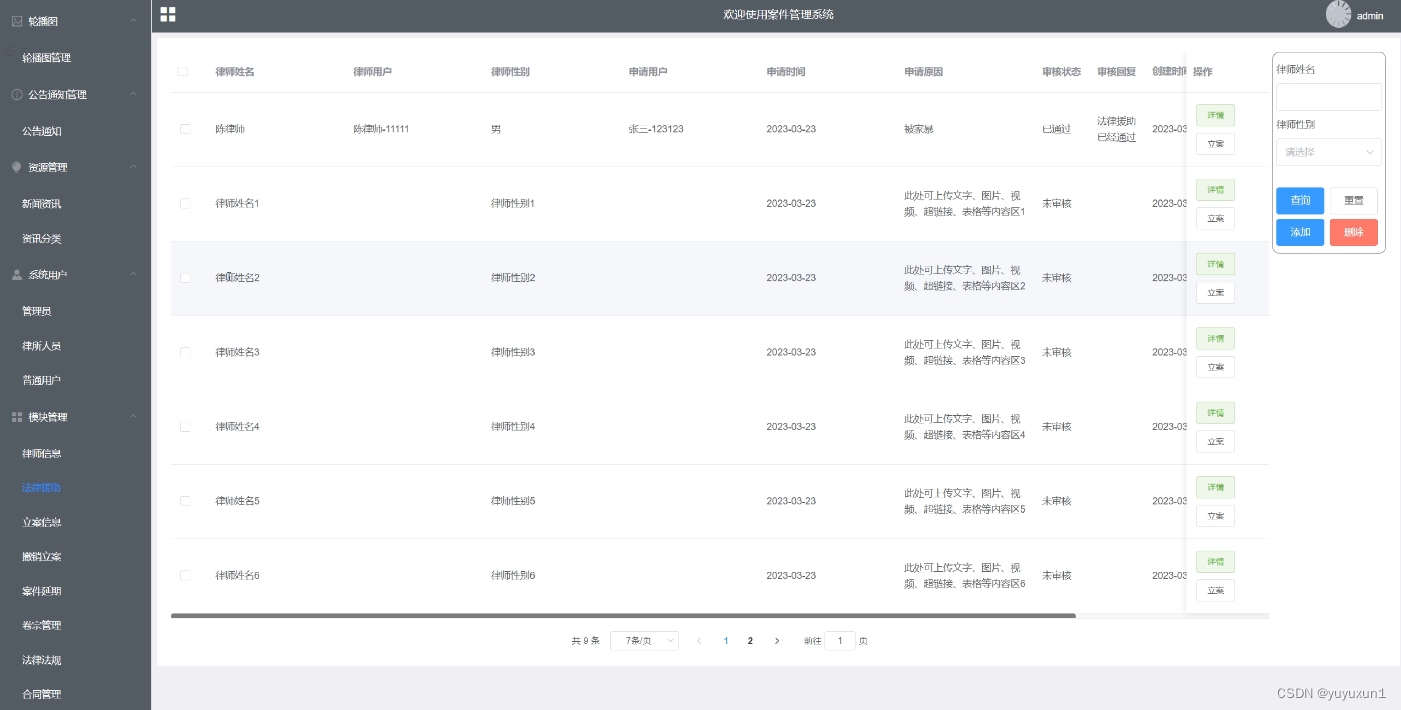1401x710 pixels.
Task: Collapse the 系统用户 group chevron
Action: 134,274
